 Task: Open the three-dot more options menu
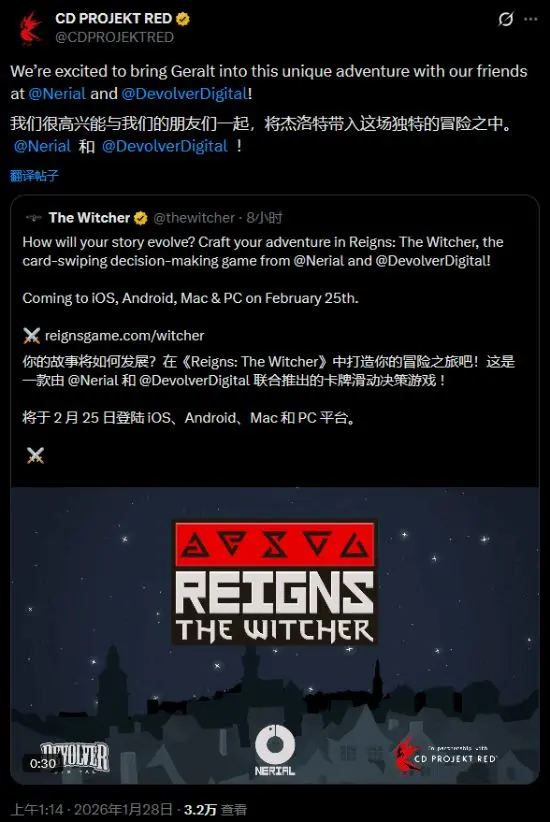(531, 19)
